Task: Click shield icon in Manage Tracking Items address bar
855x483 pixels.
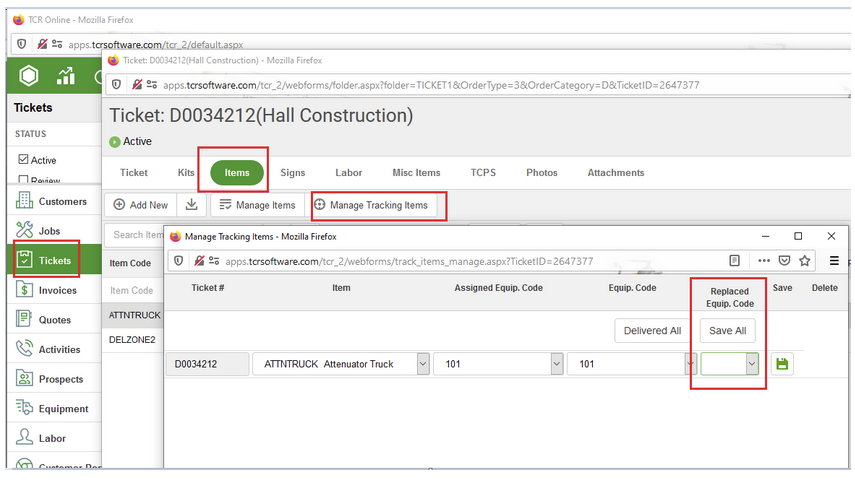Action: point(178,261)
